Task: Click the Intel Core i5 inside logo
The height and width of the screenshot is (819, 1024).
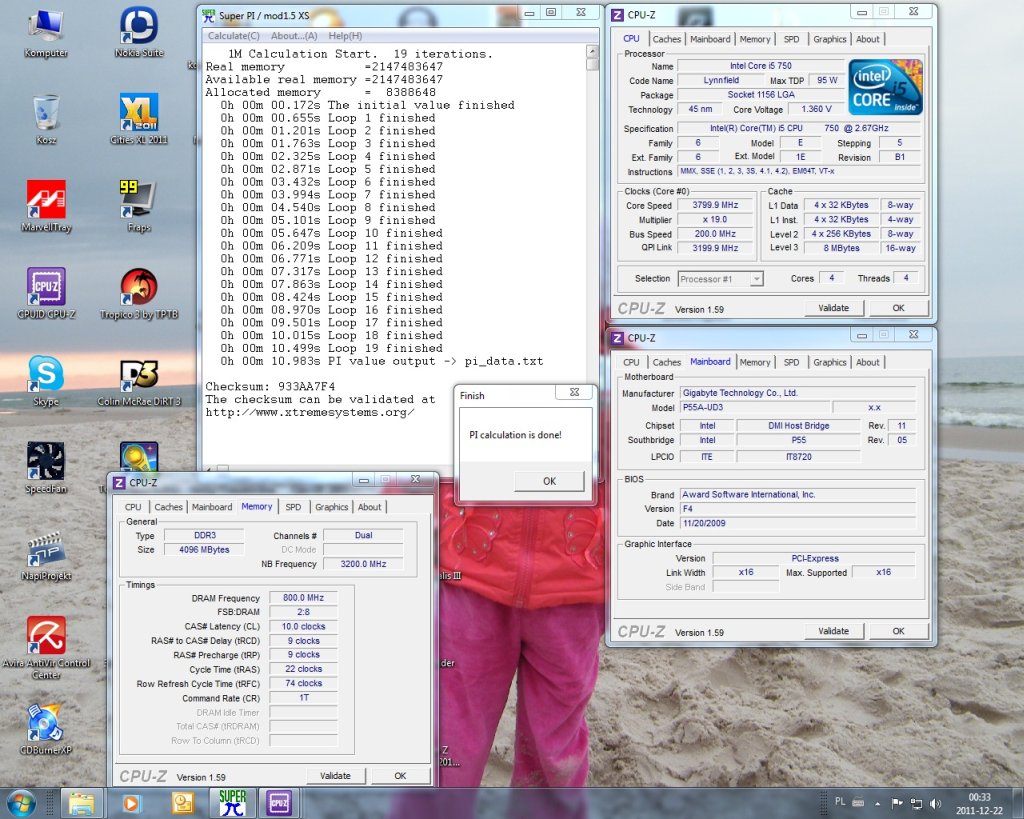Action: click(885, 87)
